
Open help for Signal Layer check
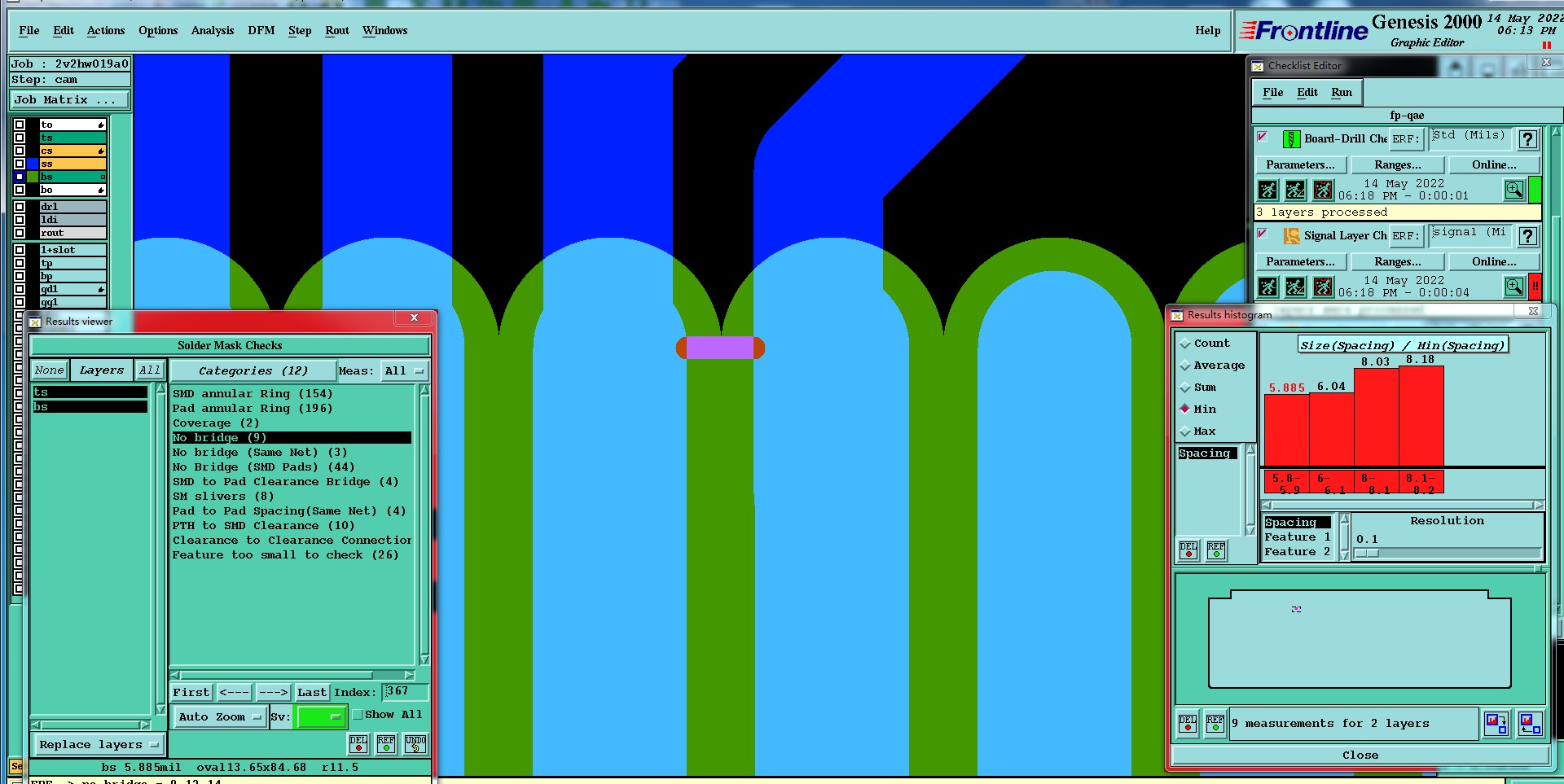(1527, 236)
